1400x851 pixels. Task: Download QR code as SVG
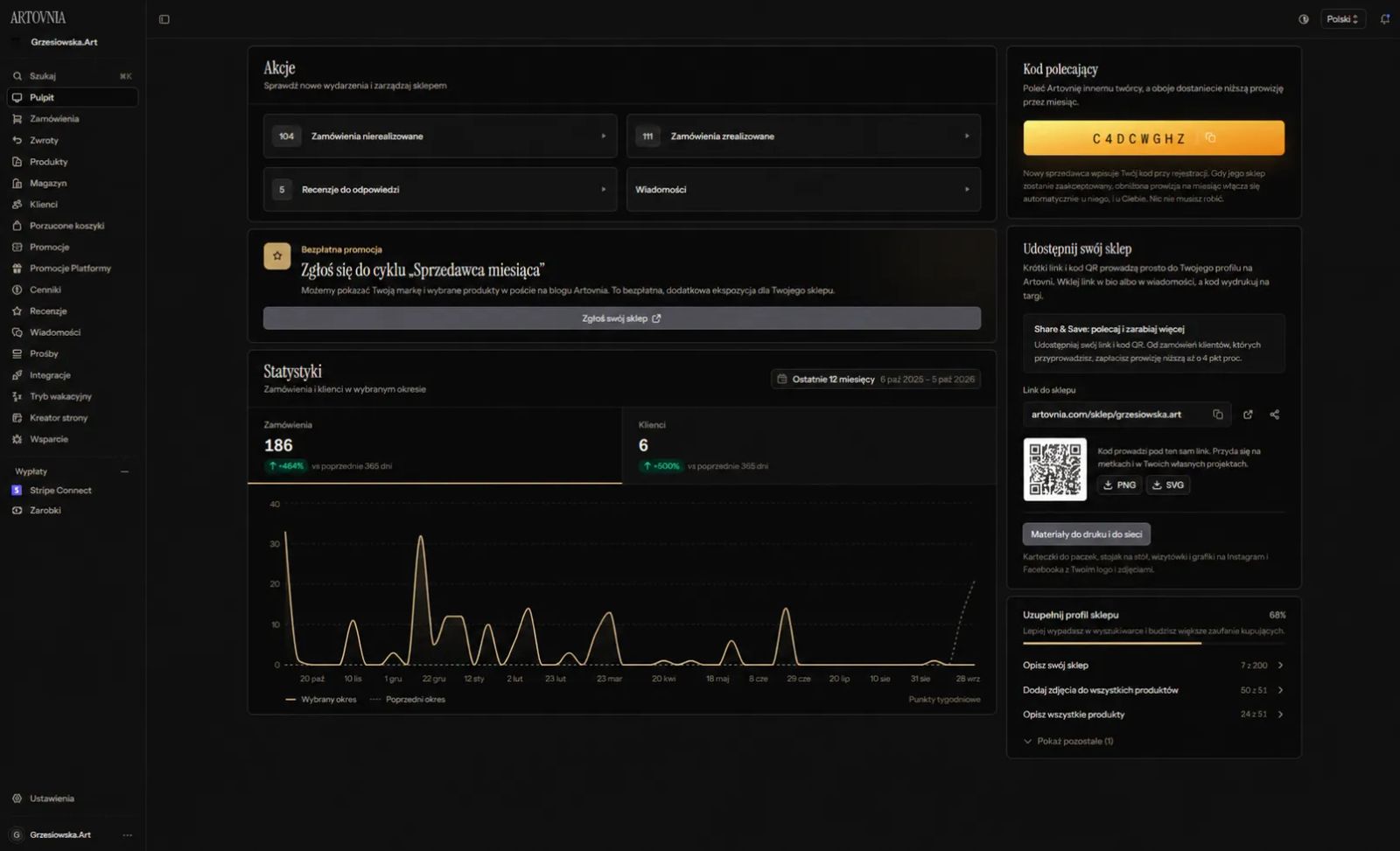click(1168, 485)
